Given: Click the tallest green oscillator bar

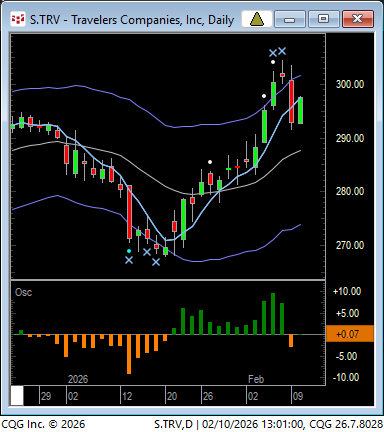Looking at the screenshot, I should click(x=273, y=314).
